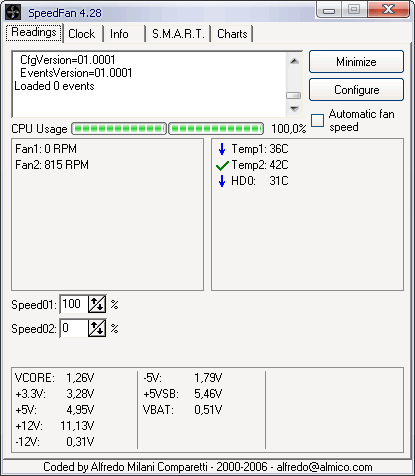
Task: Enable the Automatic fan speed checkbox
Action: pyautogui.click(x=317, y=120)
